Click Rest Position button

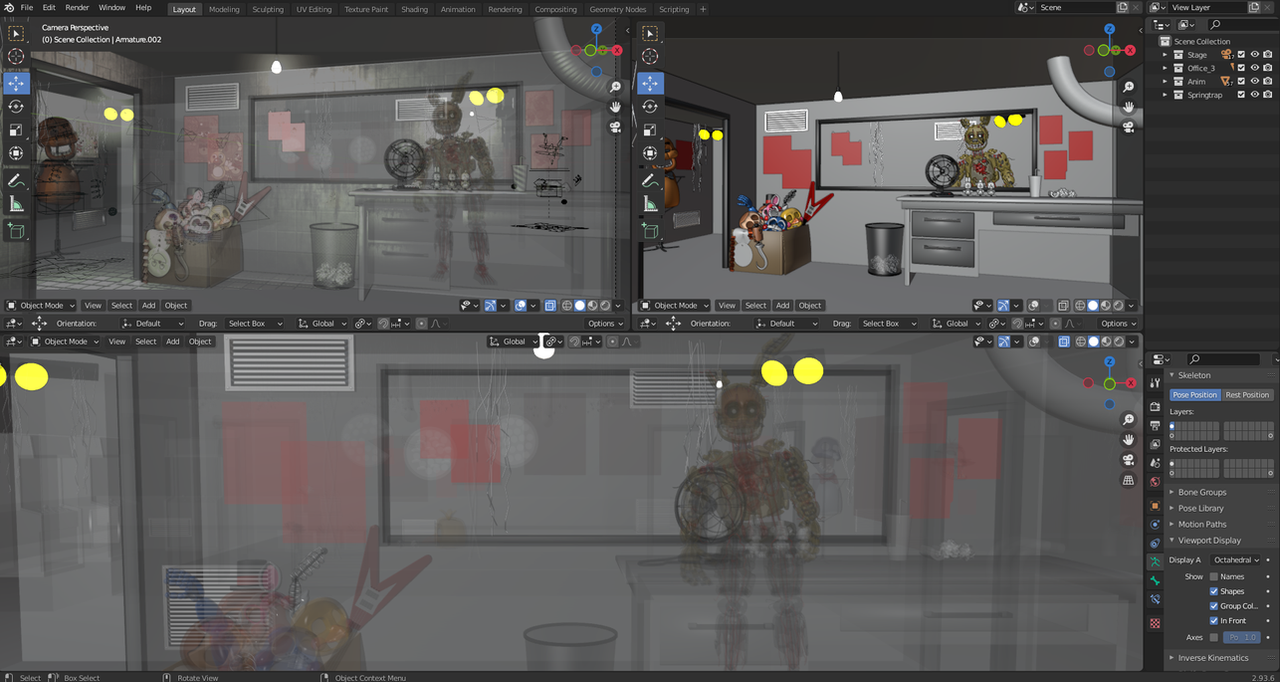tap(1247, 395)
